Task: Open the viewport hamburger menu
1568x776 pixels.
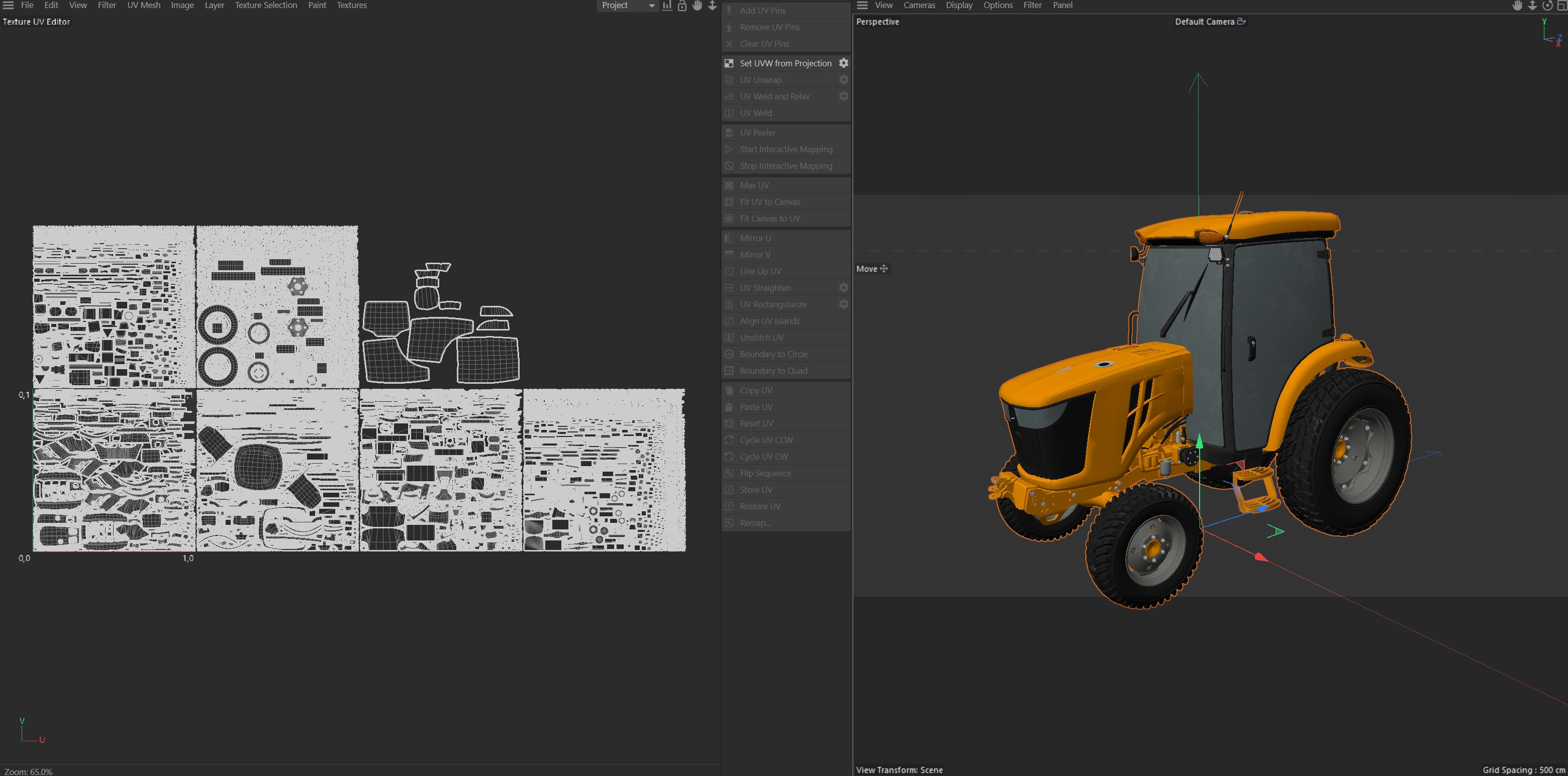Action: (862, 6)
